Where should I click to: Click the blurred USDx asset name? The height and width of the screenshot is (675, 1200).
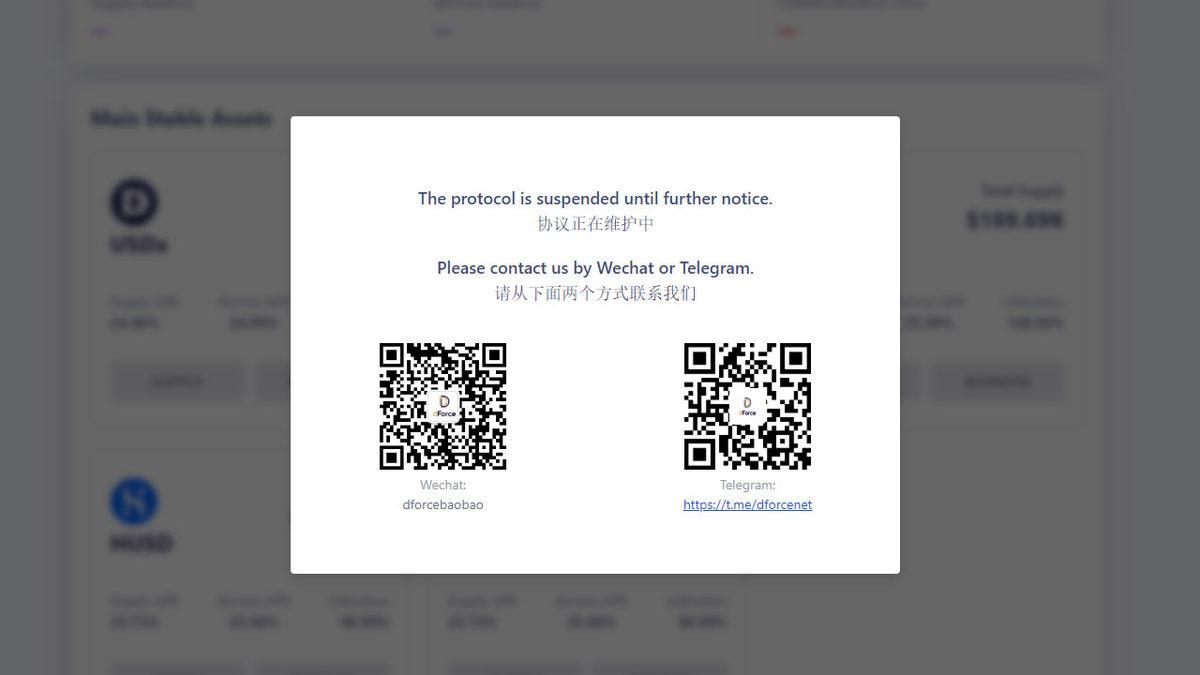139,245
